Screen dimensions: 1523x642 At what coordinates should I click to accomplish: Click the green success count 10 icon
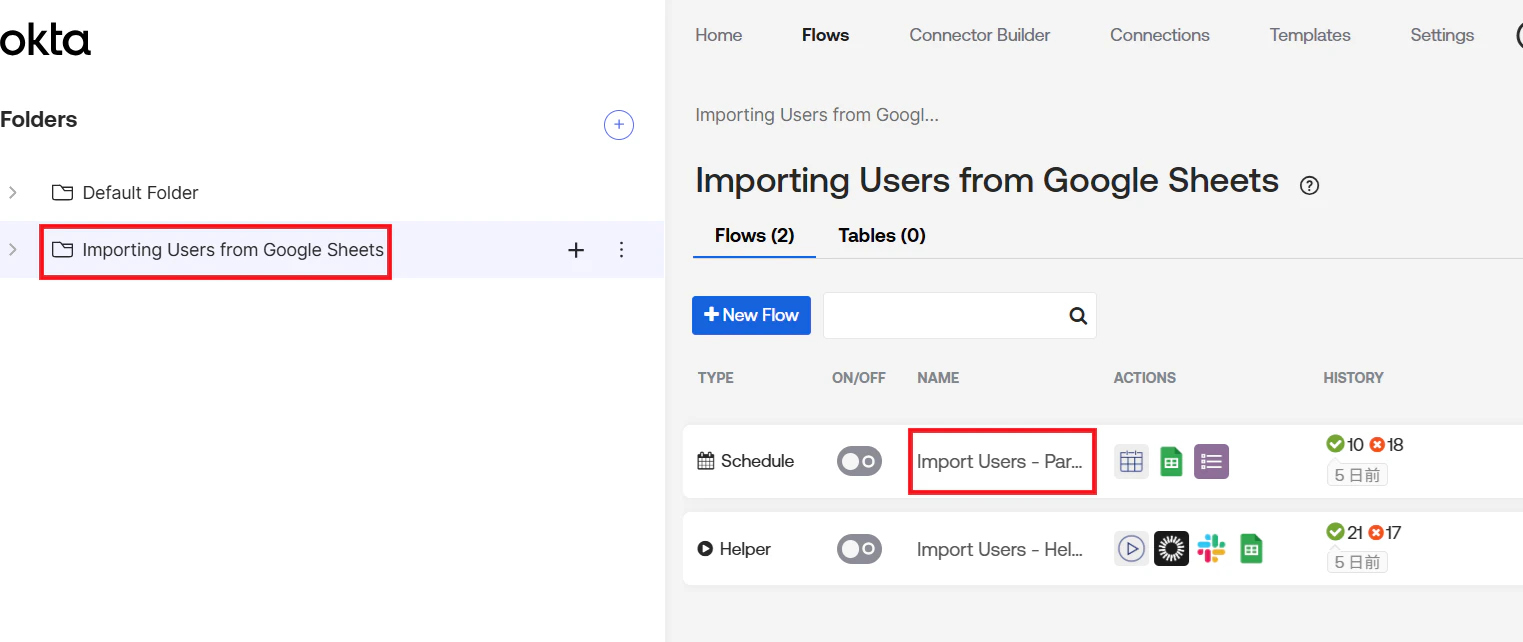point(1335,444)
